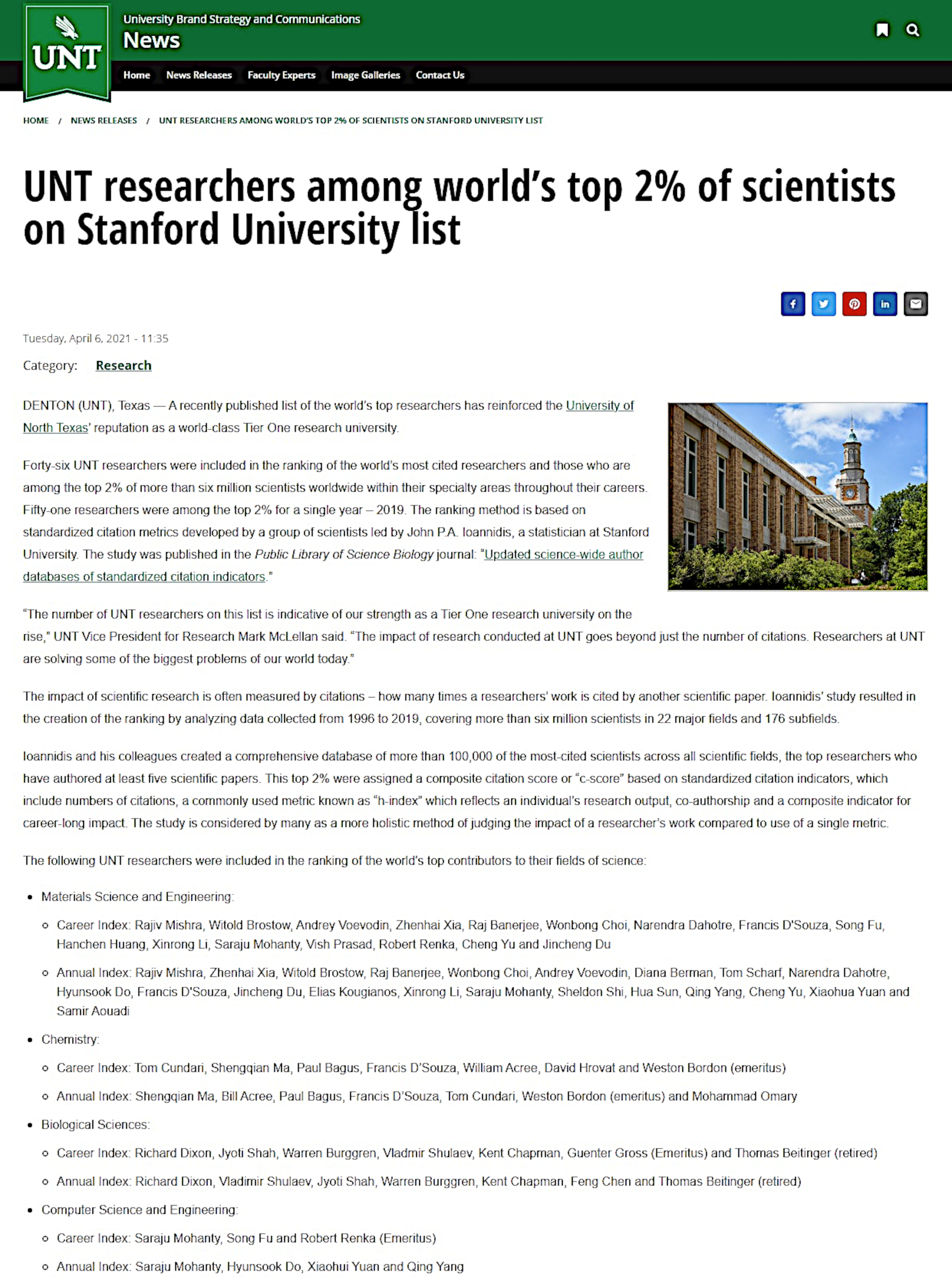Screen dimensions: 952x1284
Task: Open News Releases menu item
Action: 199,75
